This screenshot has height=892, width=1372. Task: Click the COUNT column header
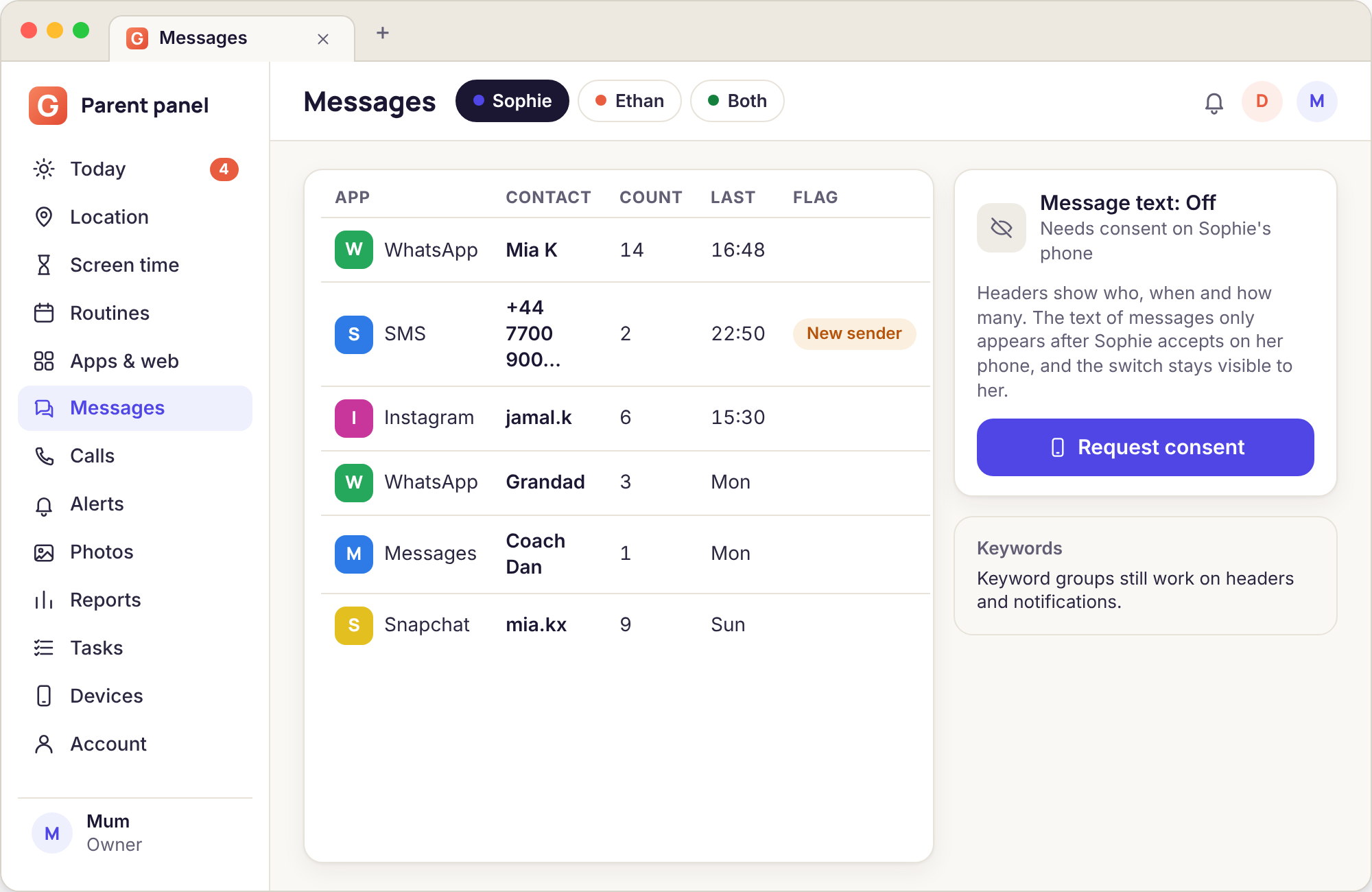651,198
